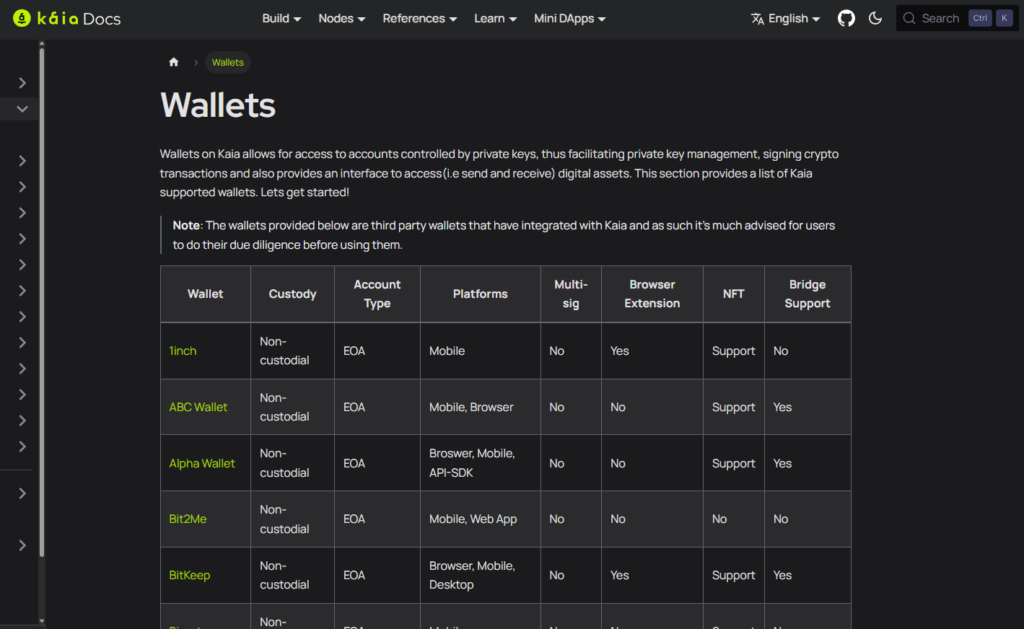1024x629 pixels.
Task: Click the home breadcrumb icon
Action: click(174, 62)
